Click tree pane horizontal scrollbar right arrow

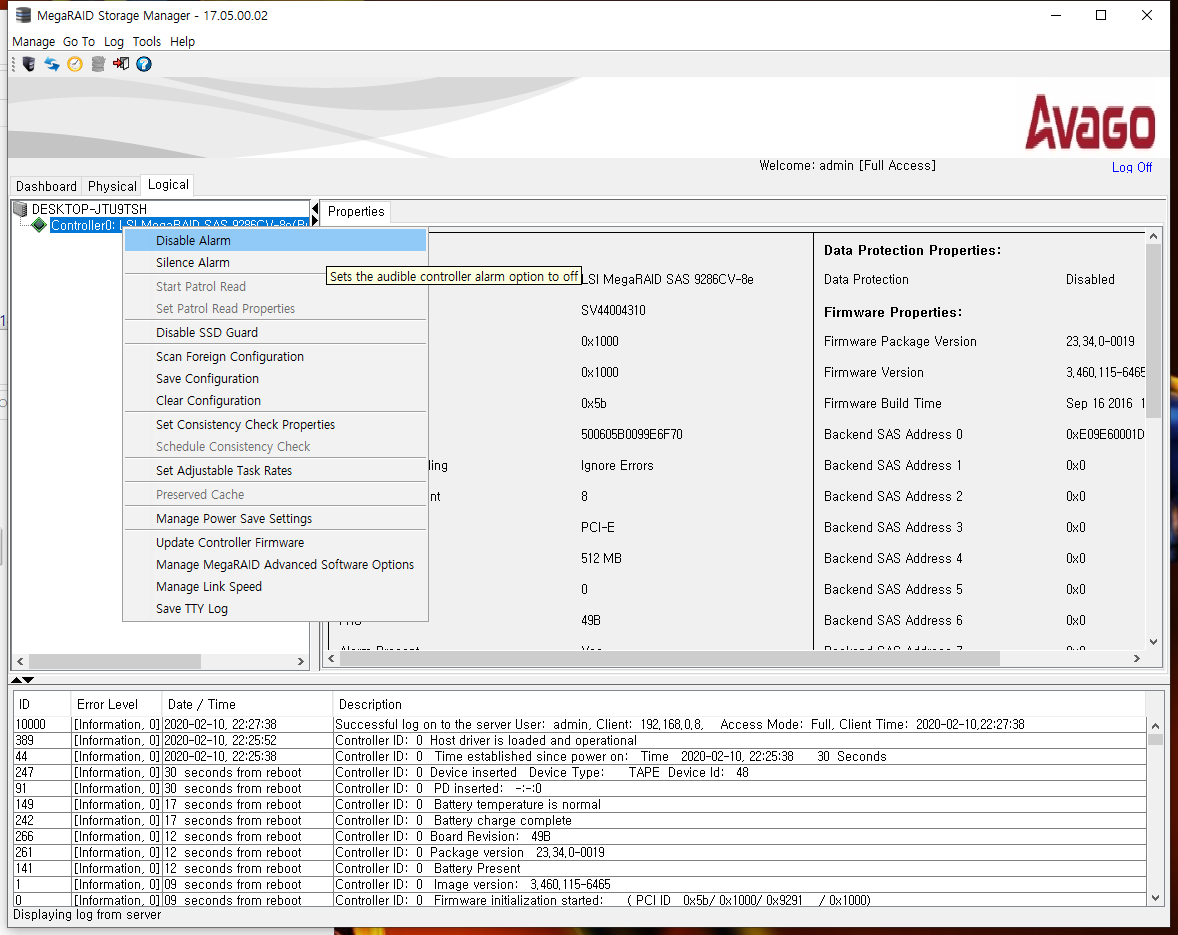(301, 661)
